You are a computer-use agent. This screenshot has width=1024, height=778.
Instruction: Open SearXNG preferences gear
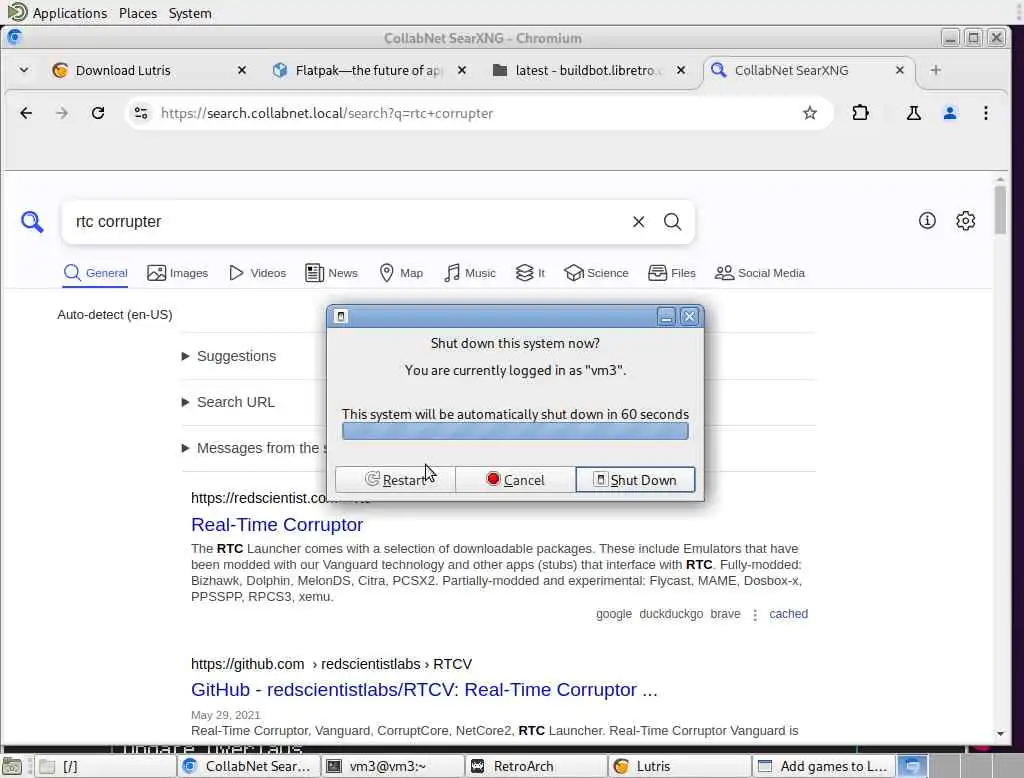point(965,221)
